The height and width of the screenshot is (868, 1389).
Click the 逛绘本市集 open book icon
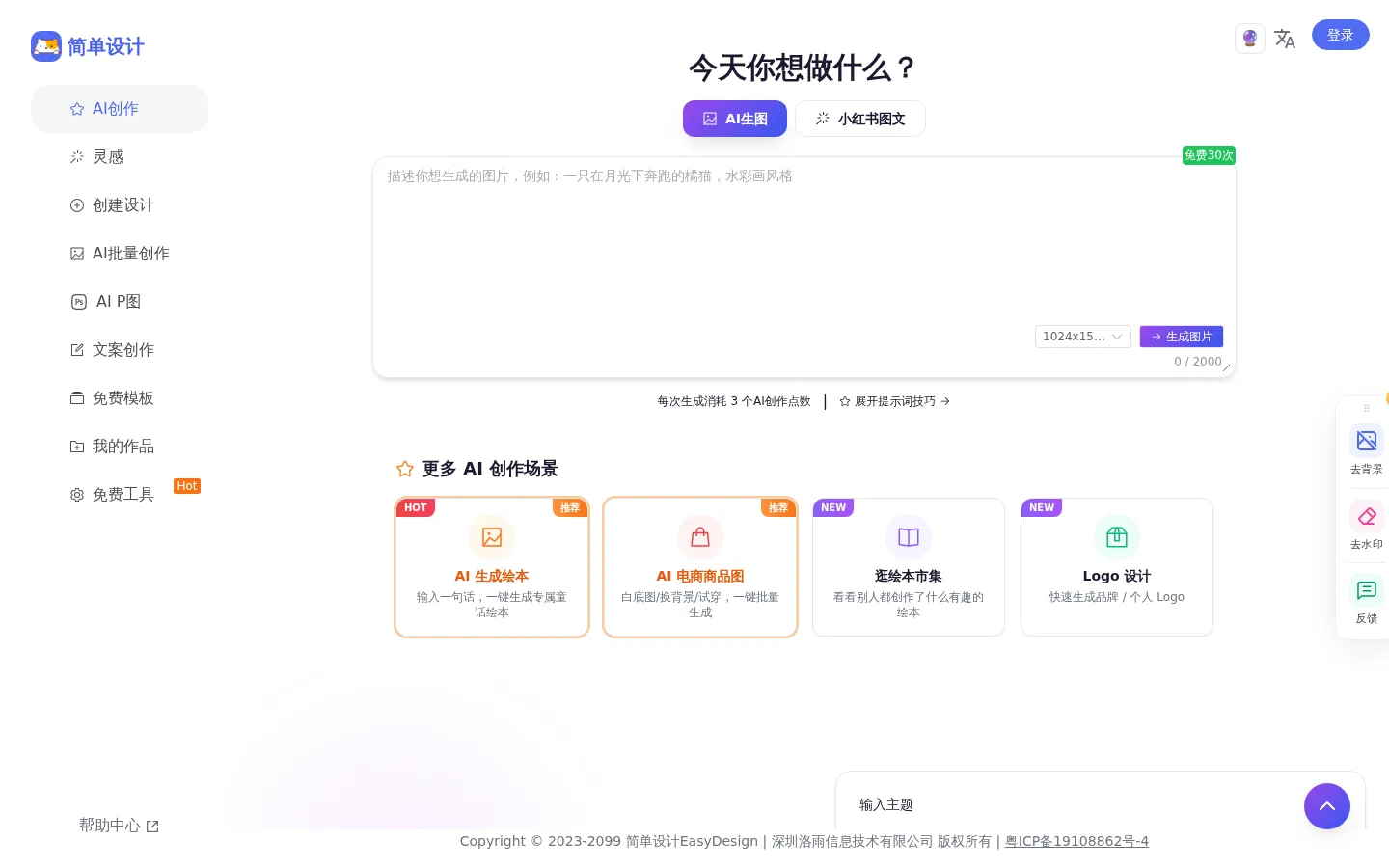coord(909,537)
